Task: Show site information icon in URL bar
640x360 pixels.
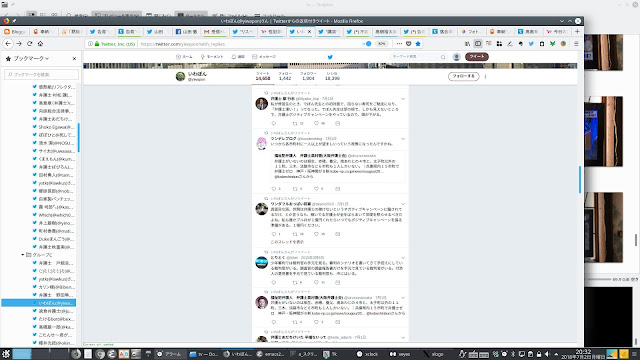Action: coord(90,44)
